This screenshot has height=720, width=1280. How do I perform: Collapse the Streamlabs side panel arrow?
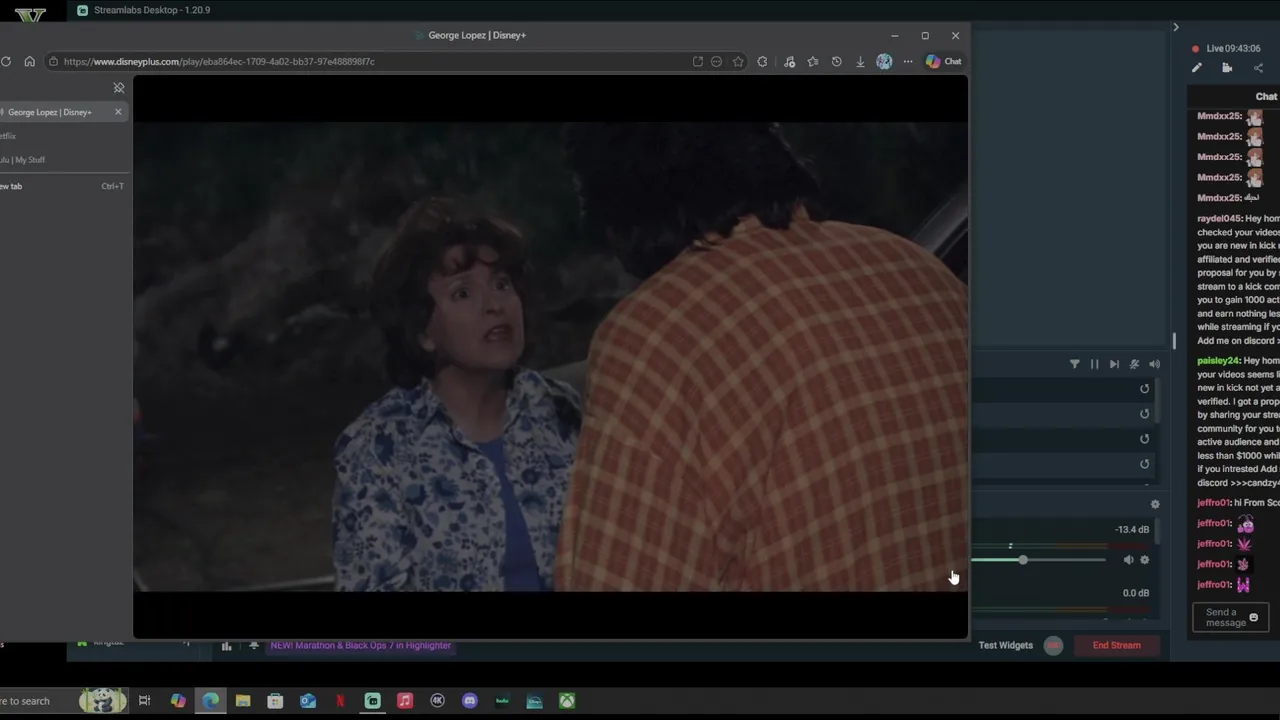coord(1176,27)
